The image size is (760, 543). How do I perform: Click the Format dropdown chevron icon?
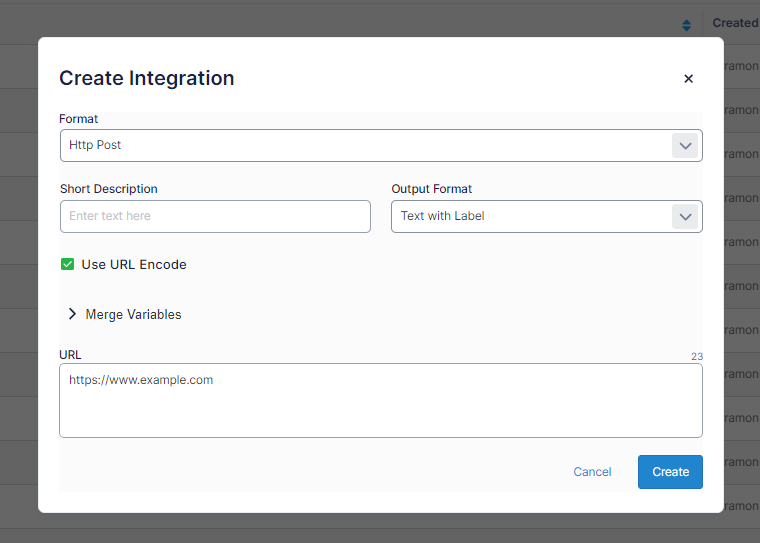pos(685,146)
